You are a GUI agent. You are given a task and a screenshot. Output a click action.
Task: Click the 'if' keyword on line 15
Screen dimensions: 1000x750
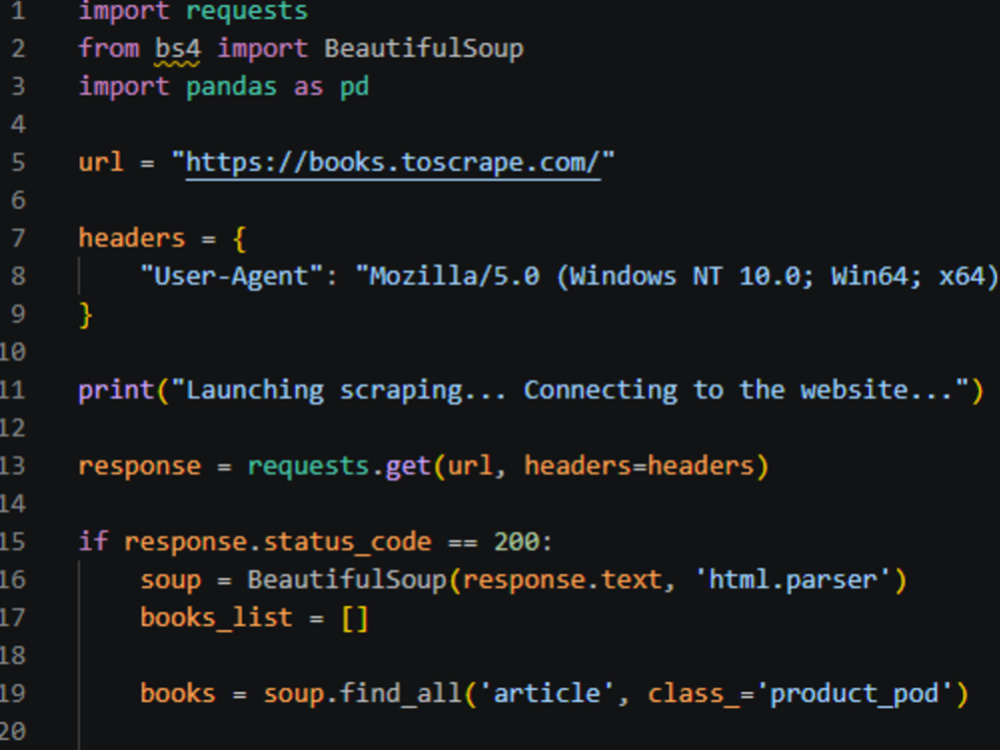click(x=93, y=541)
